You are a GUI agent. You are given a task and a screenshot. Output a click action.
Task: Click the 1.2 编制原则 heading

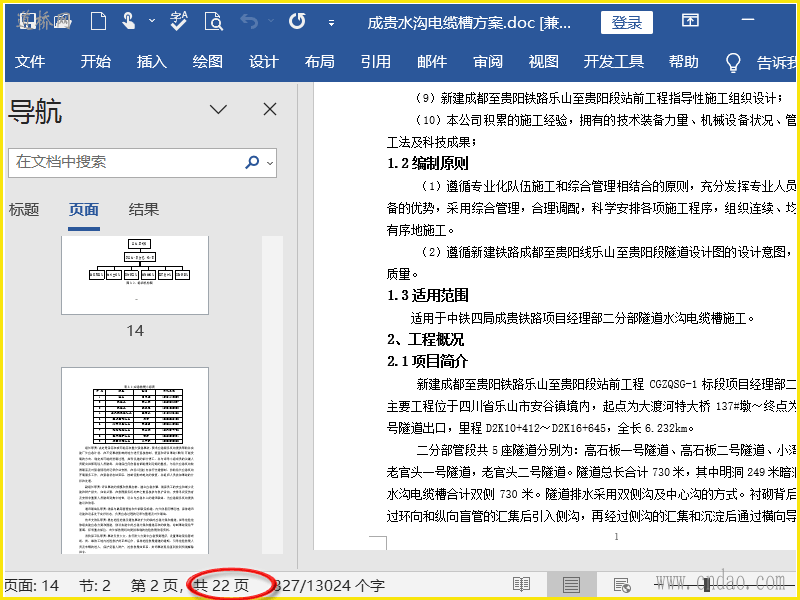428,163
